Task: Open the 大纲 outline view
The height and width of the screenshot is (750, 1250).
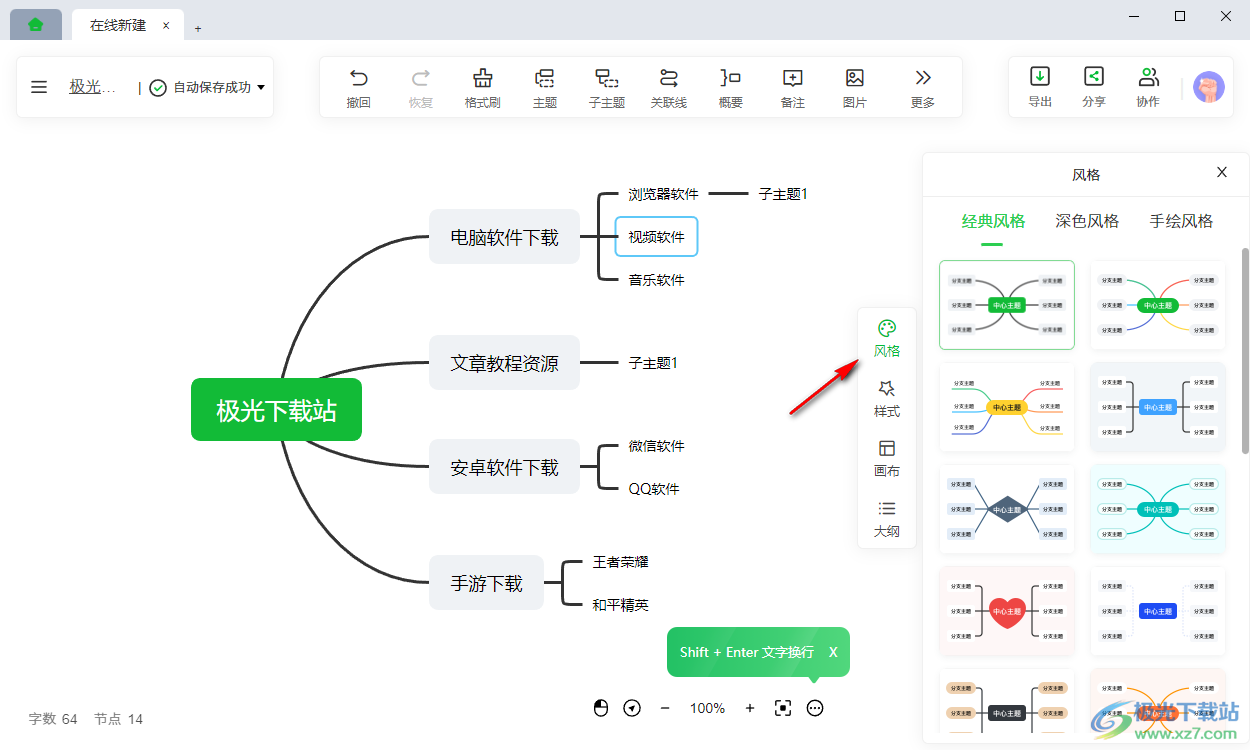Action: [887, 518]
